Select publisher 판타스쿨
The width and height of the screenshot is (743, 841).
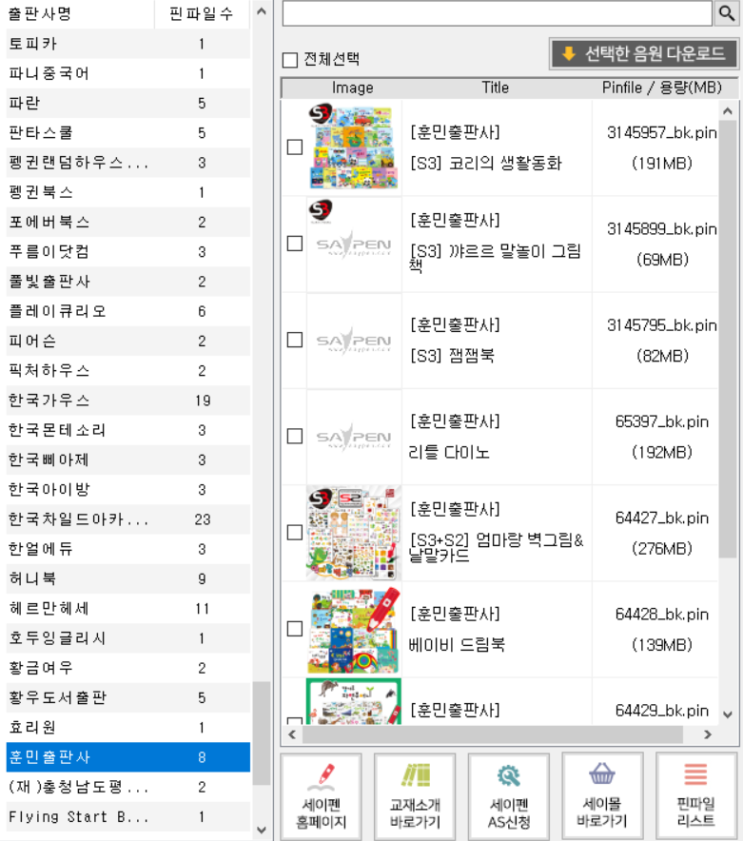128,133
